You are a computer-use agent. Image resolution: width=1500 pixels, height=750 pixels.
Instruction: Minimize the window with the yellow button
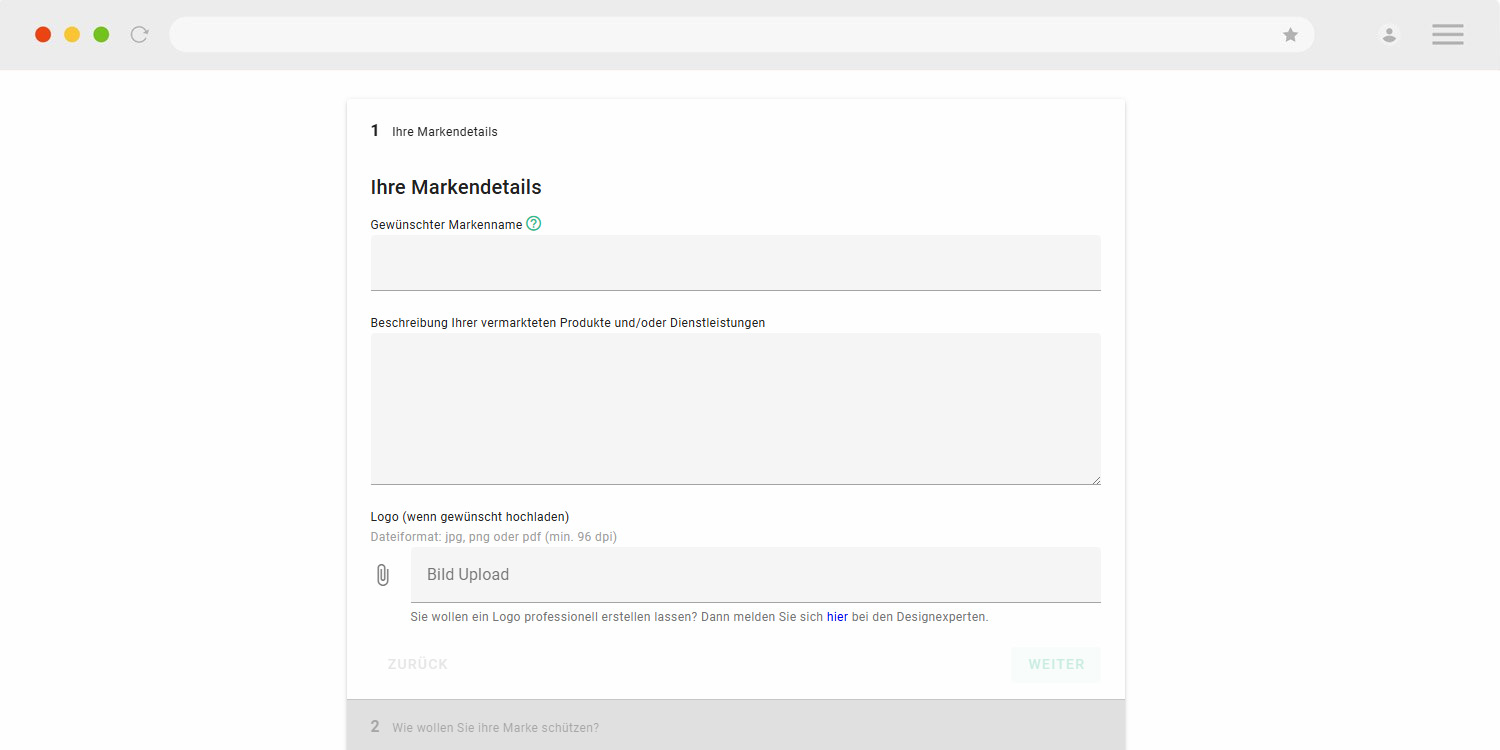(72, 35)
